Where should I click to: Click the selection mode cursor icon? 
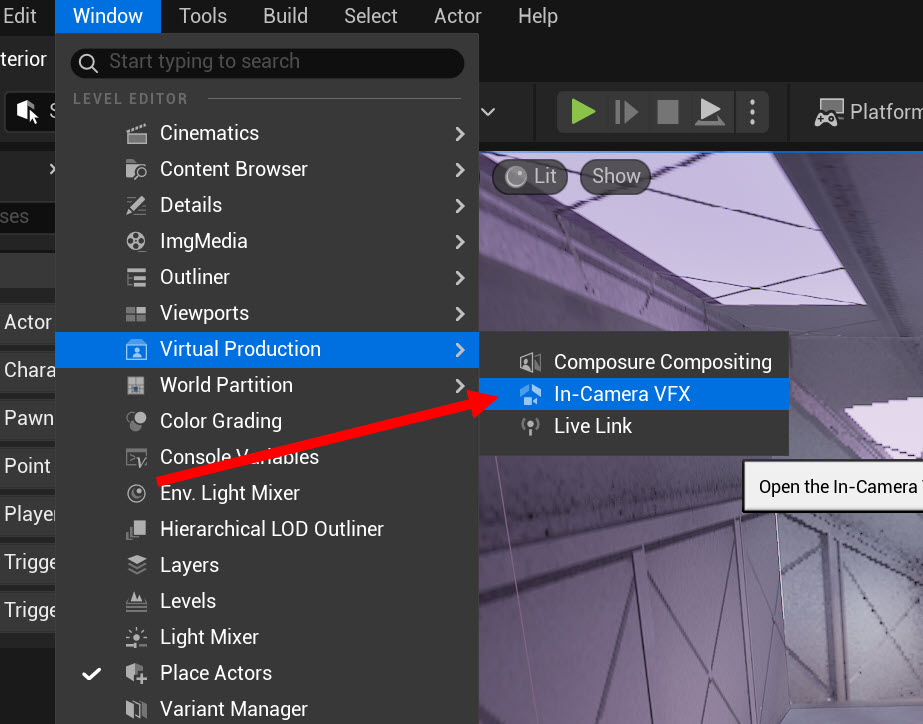click(x=27, y=111)
